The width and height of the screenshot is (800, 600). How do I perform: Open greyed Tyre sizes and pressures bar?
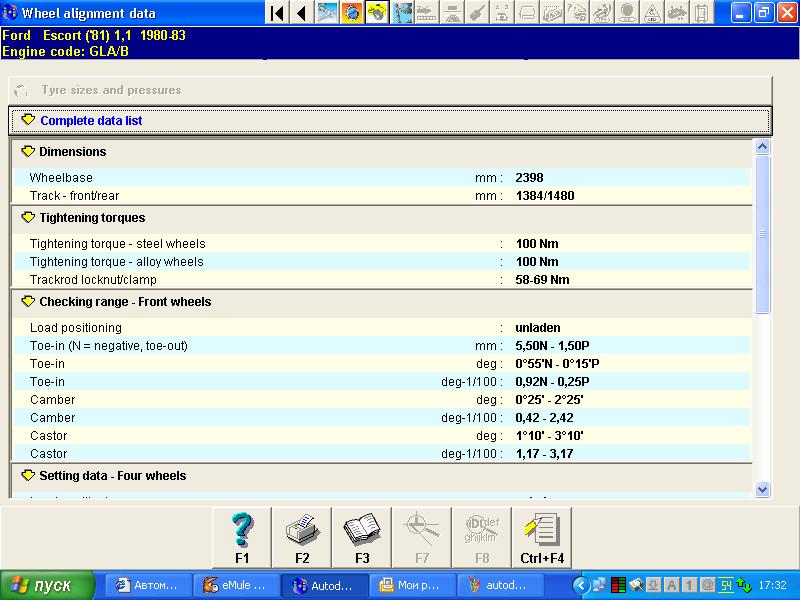point(390,90)
